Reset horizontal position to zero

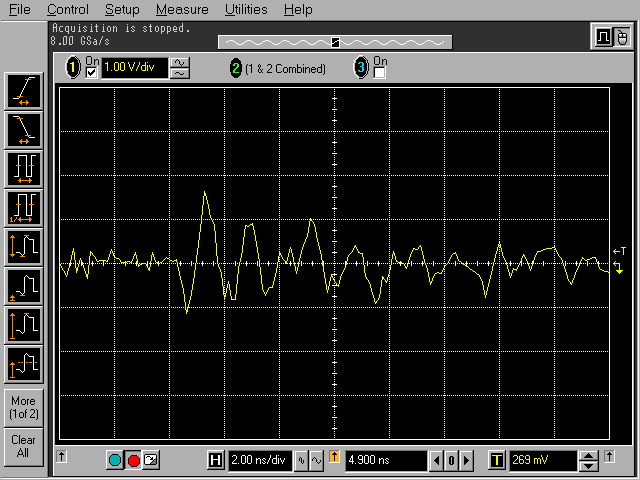[x=451, y=461]
